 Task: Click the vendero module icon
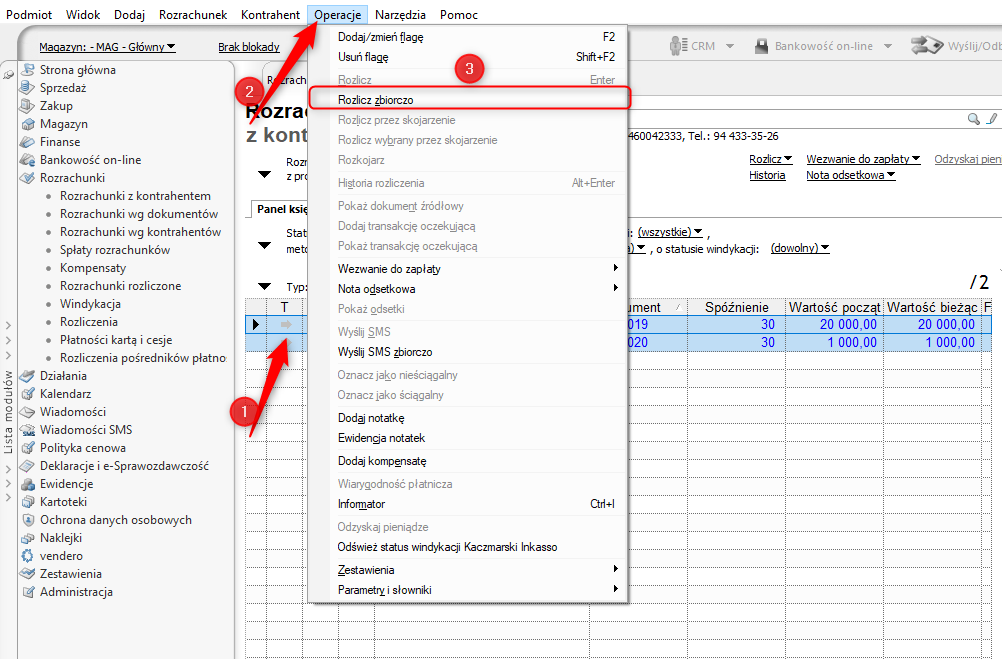click(27, 556)
